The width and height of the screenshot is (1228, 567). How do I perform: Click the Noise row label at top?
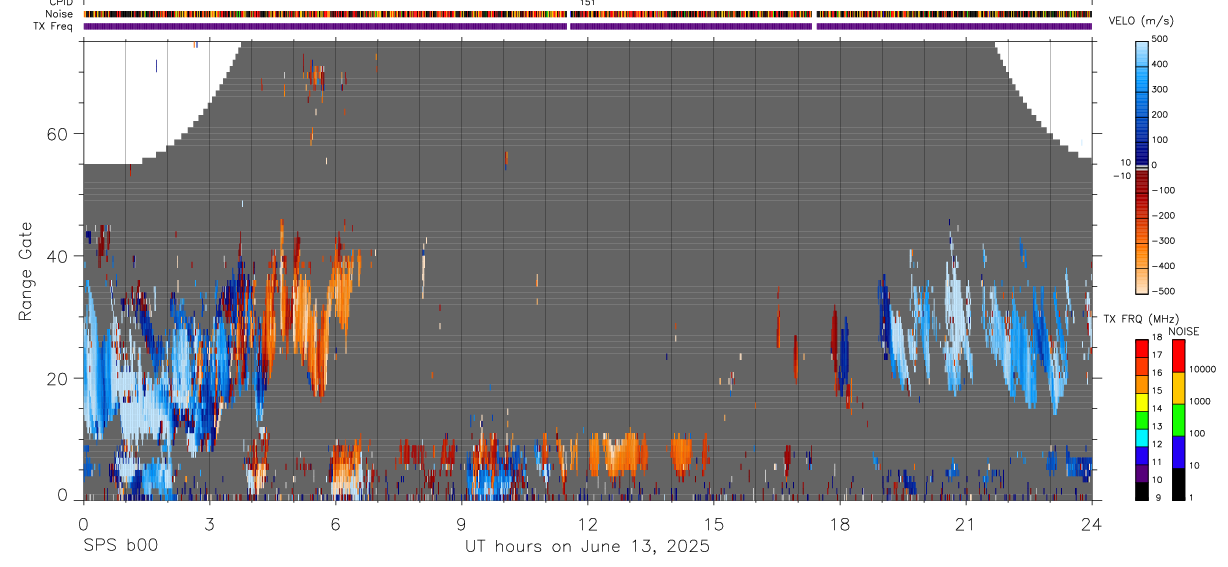click(x=60, y=14)
